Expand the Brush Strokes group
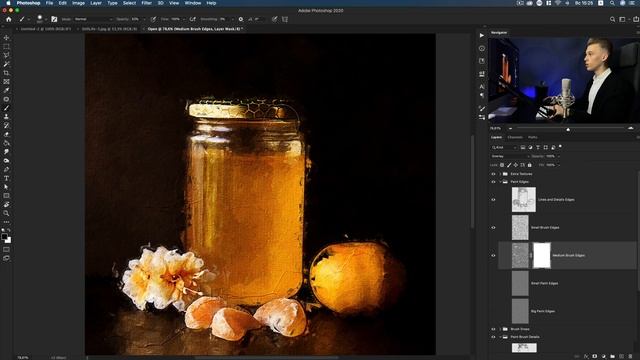Viewport: 640px width, 360px height. (x=500, y=329)
